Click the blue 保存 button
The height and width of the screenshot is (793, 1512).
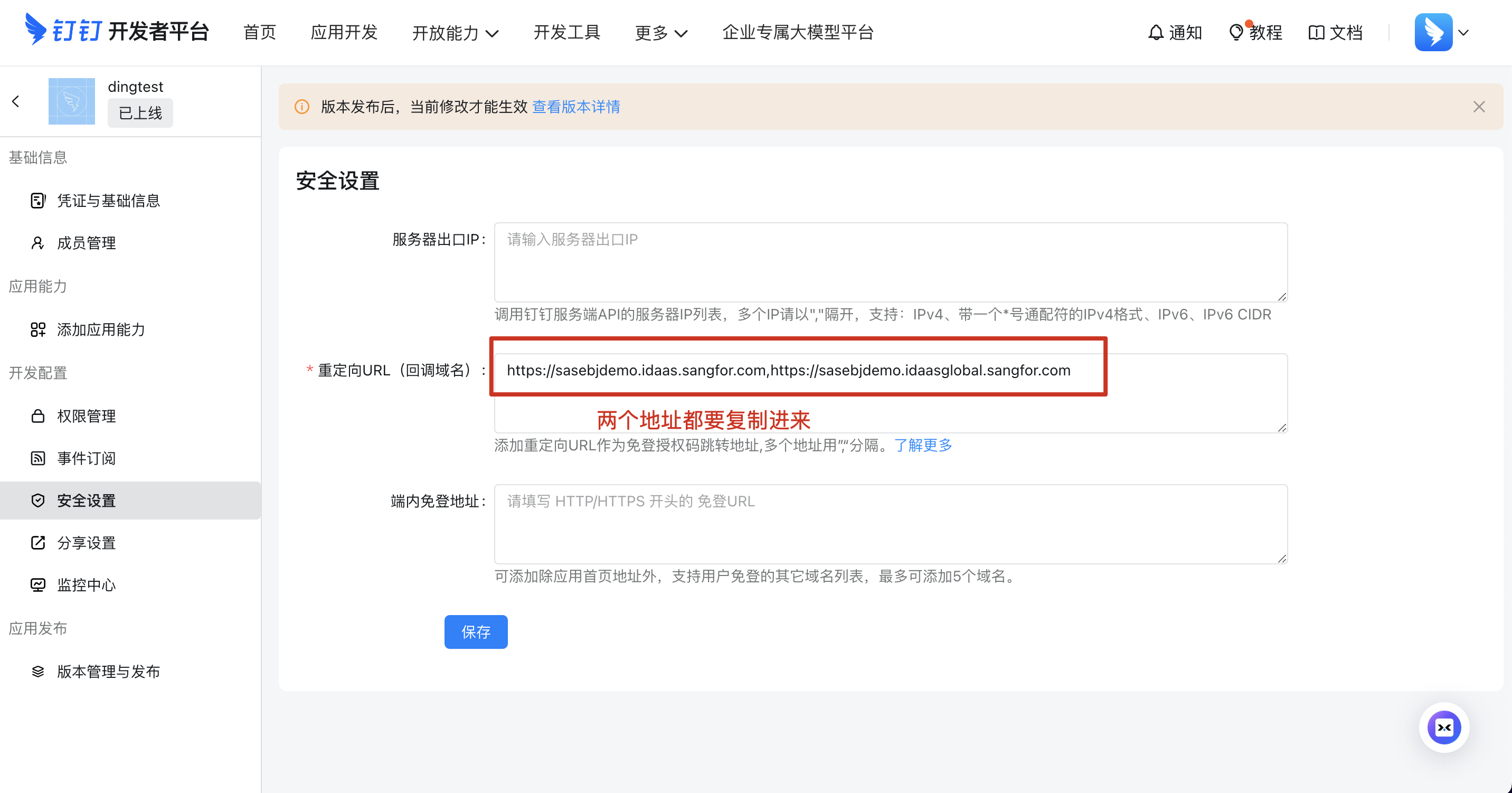pyautogui.click(x=476, y=631)
